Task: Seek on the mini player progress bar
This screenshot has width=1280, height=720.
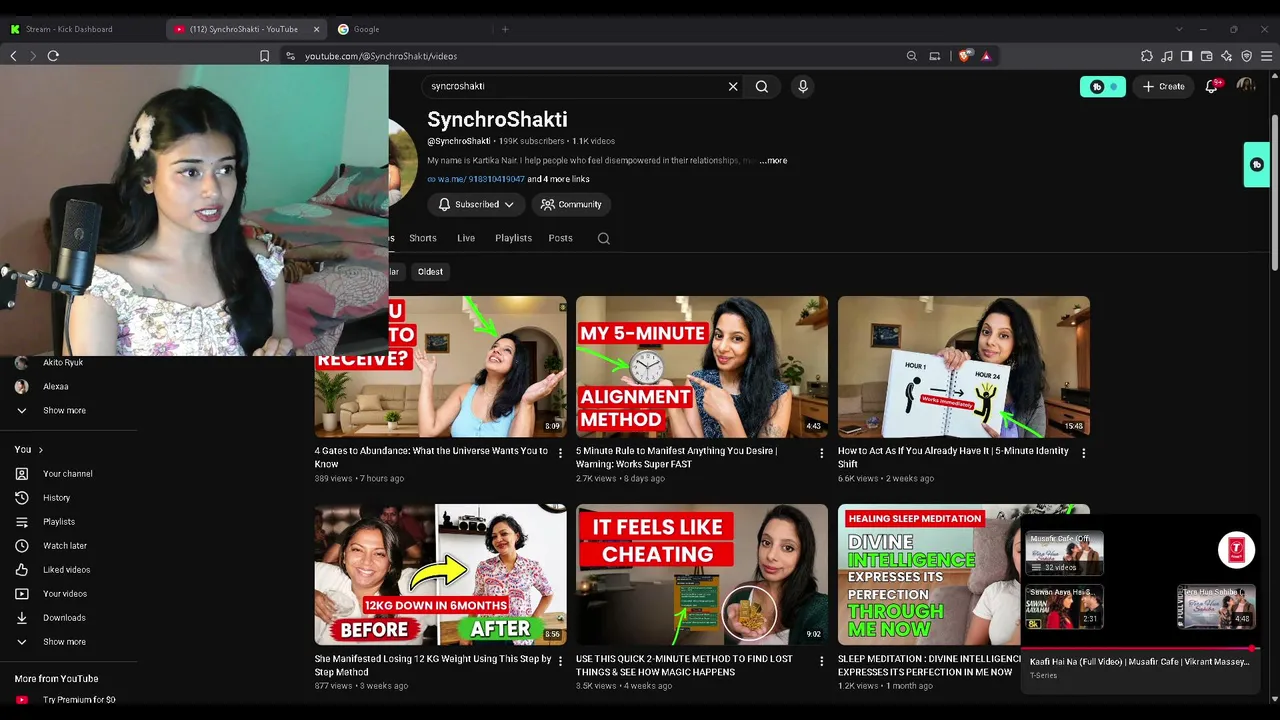Action: point(1139,649)
